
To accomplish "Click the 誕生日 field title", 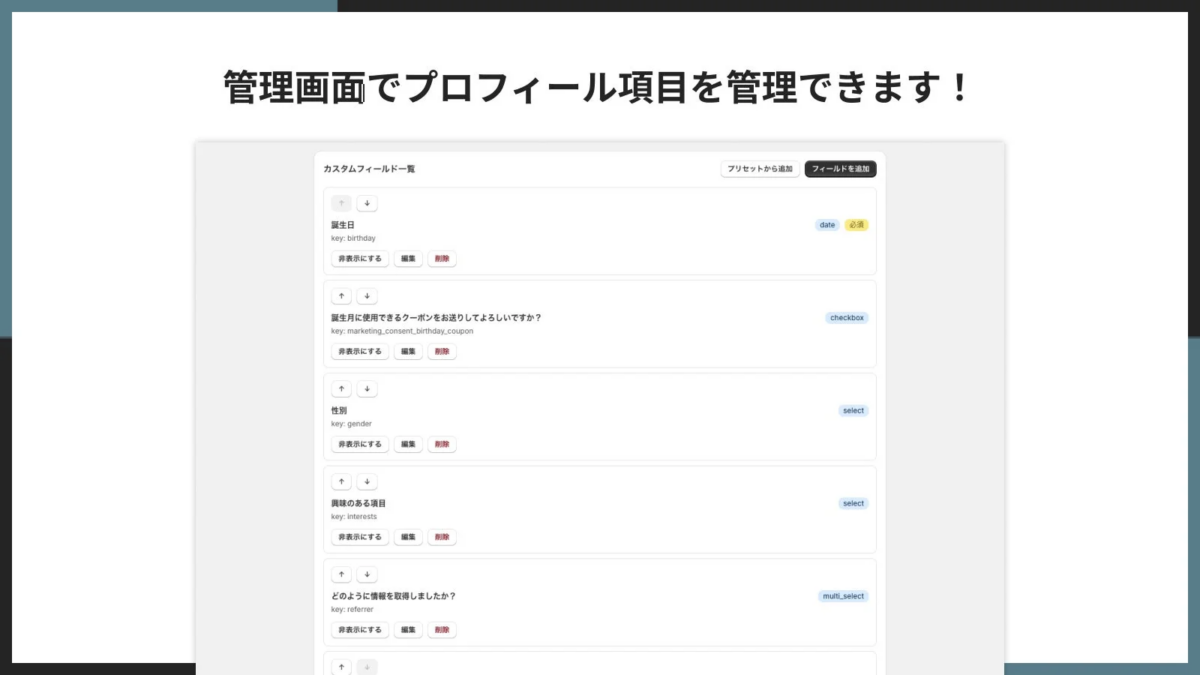I will click(x=343, y=225).
